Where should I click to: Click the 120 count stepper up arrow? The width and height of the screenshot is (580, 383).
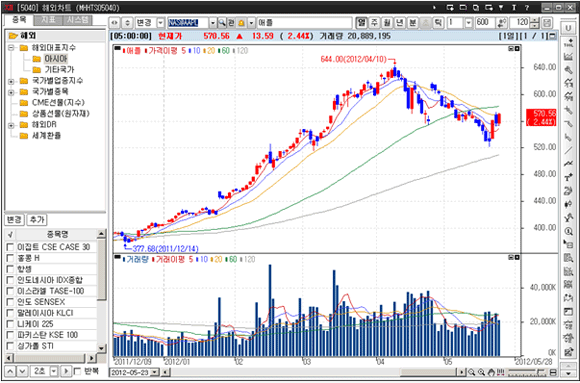(535, 20)
